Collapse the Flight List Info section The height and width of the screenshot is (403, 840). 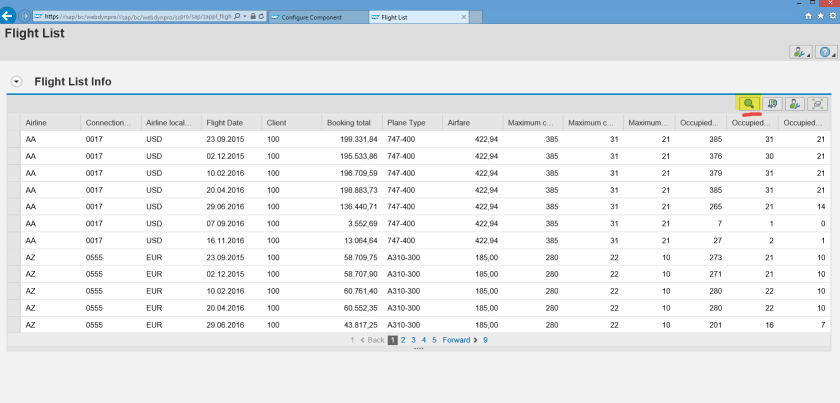[17, 82]
